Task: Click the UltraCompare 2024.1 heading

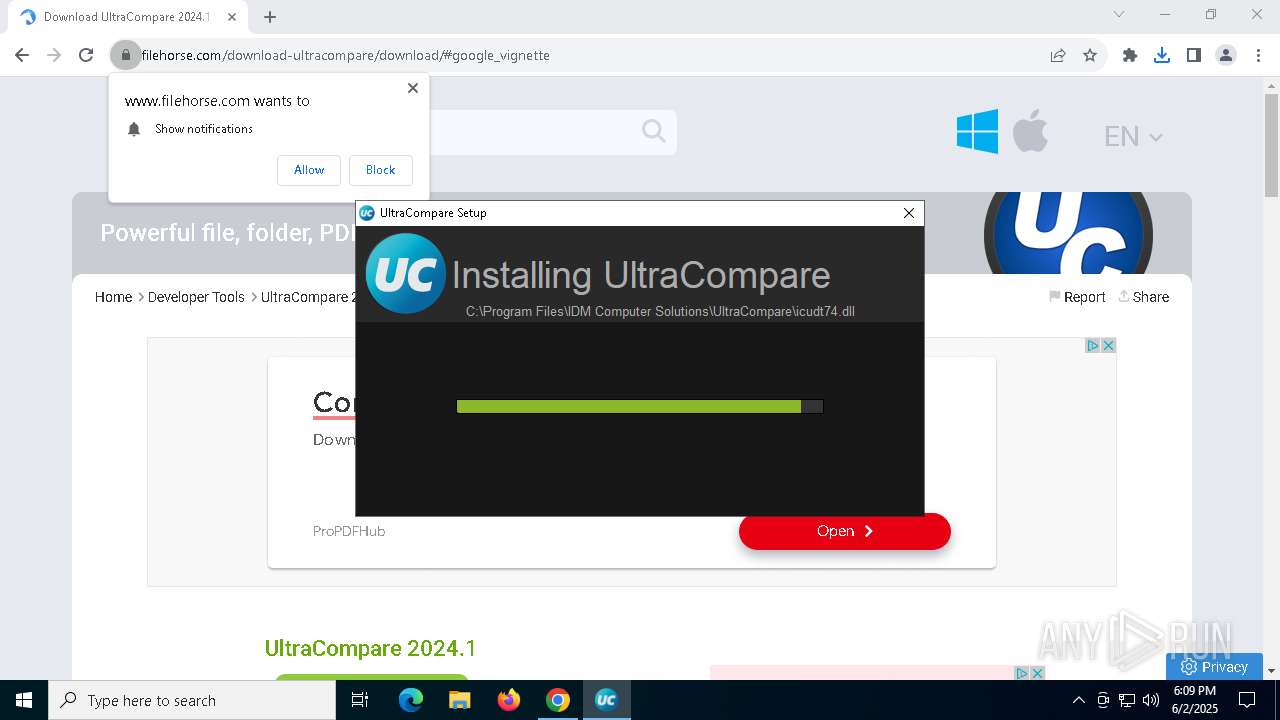Action: click(370, 648)
